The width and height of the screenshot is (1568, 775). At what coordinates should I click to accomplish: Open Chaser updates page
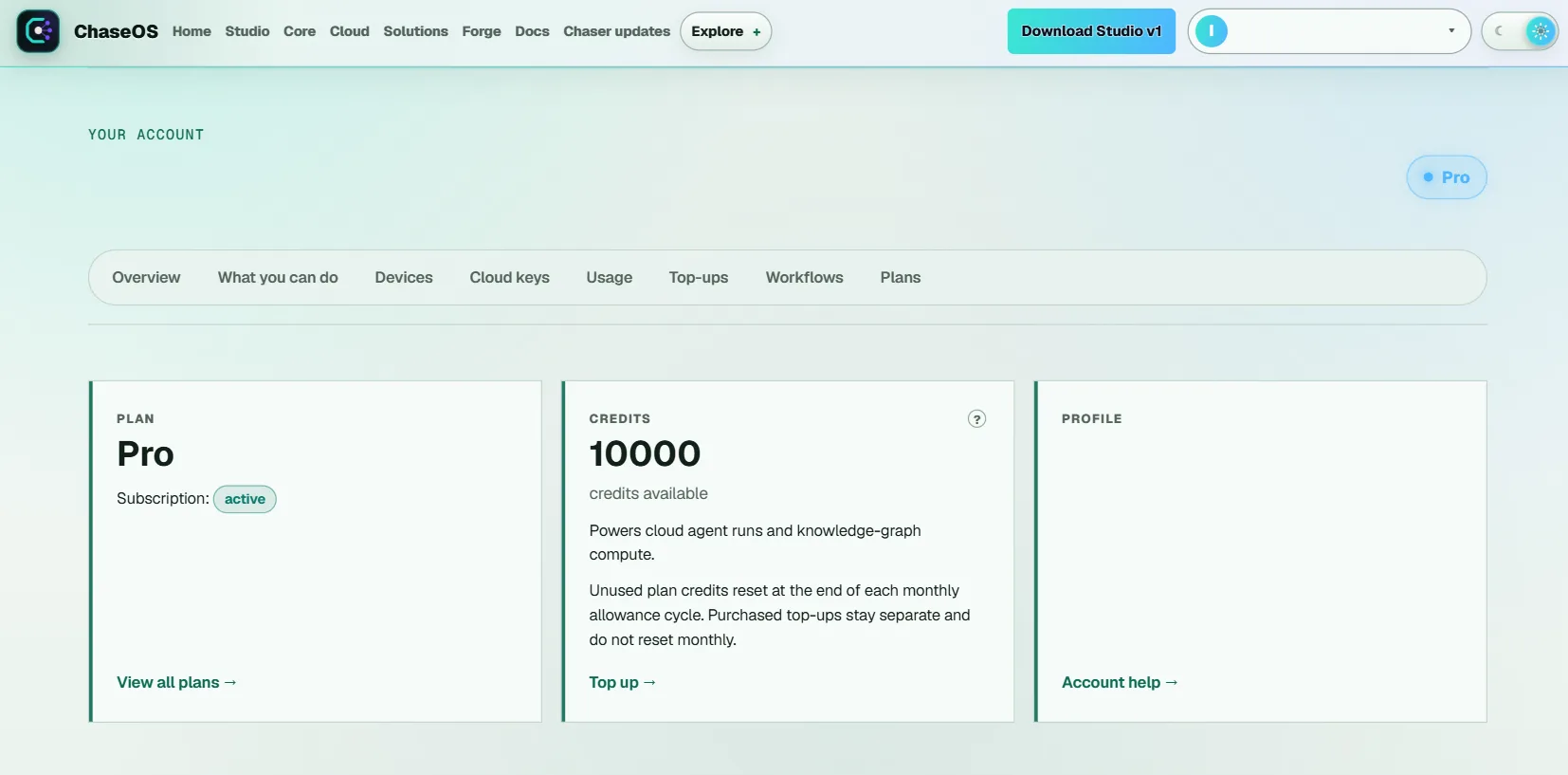(x=616, y=31)
